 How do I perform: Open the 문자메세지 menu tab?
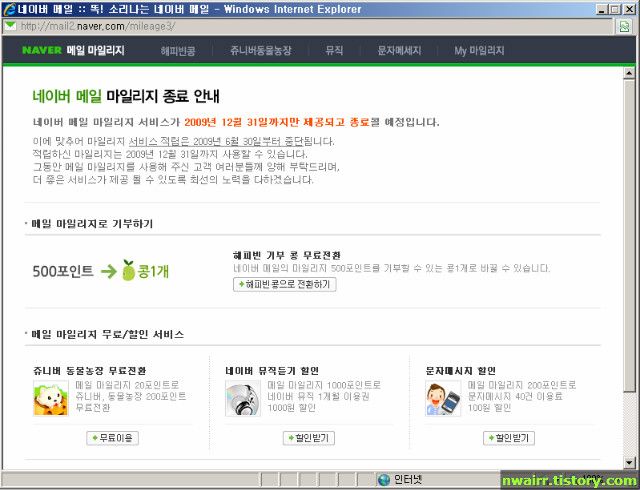399,51
